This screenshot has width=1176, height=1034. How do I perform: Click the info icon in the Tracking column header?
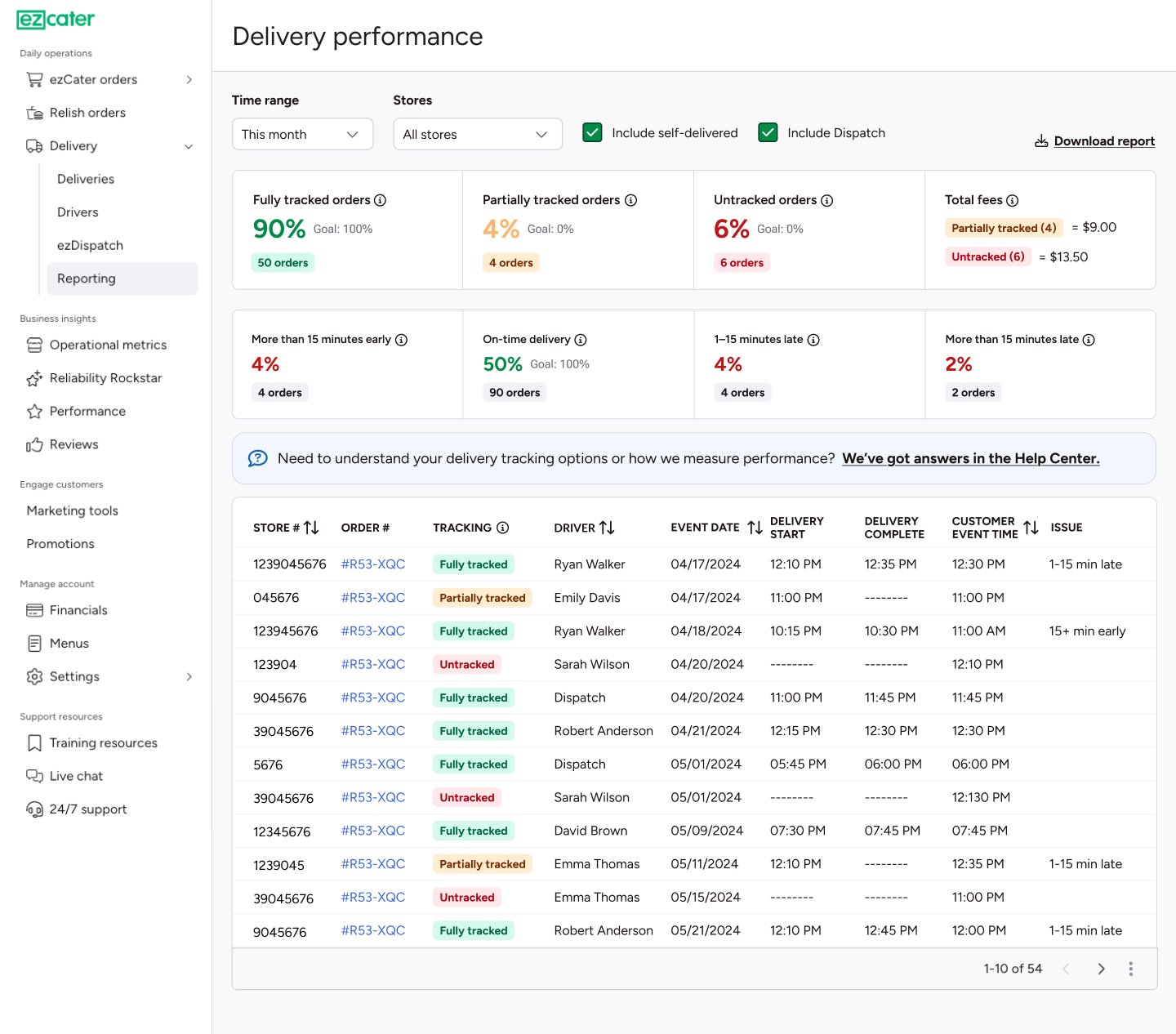pyautogui.click(x=502, y=528)
